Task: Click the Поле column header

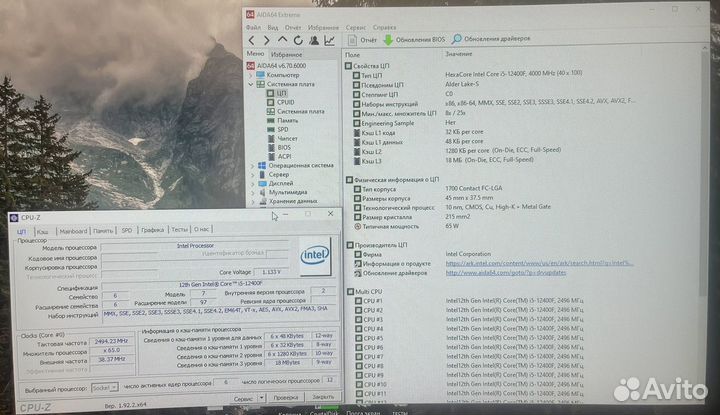Action: 353,55
